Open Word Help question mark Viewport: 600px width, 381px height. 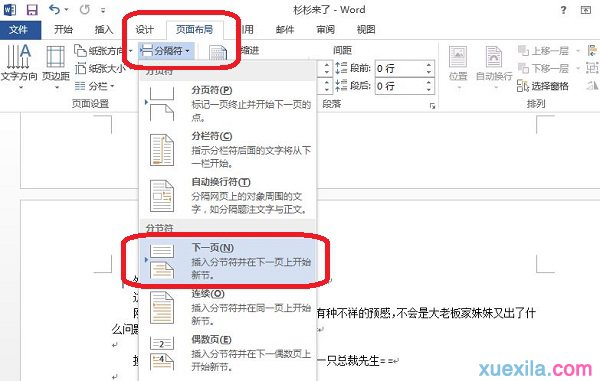click(563, 10)
